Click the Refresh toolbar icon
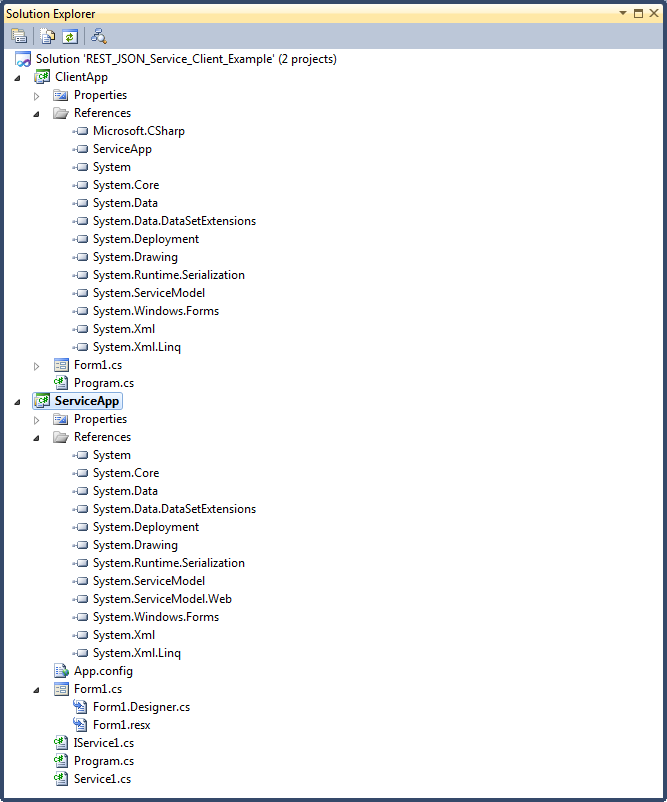This screenshot has height=802, width=667. pos(70,36)
